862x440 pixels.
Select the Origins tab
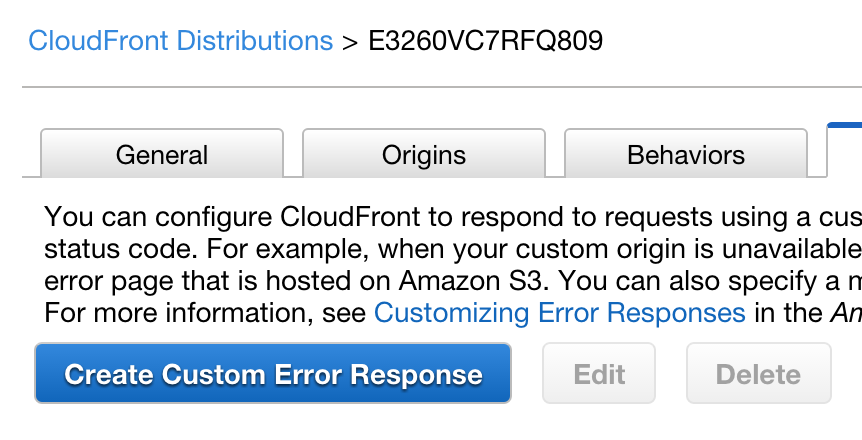424,155
